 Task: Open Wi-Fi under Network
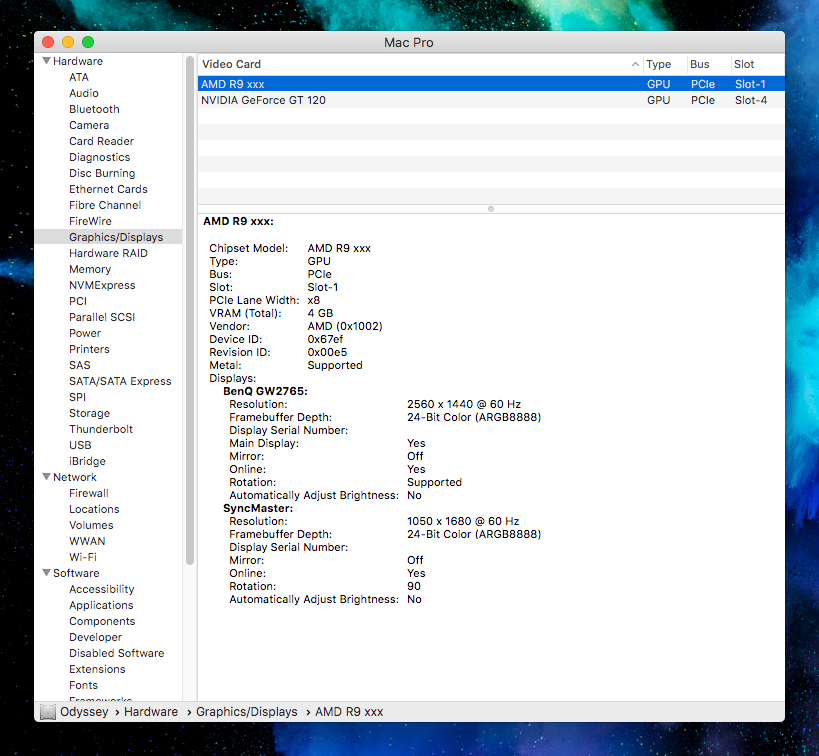click(x=83, y=557)
